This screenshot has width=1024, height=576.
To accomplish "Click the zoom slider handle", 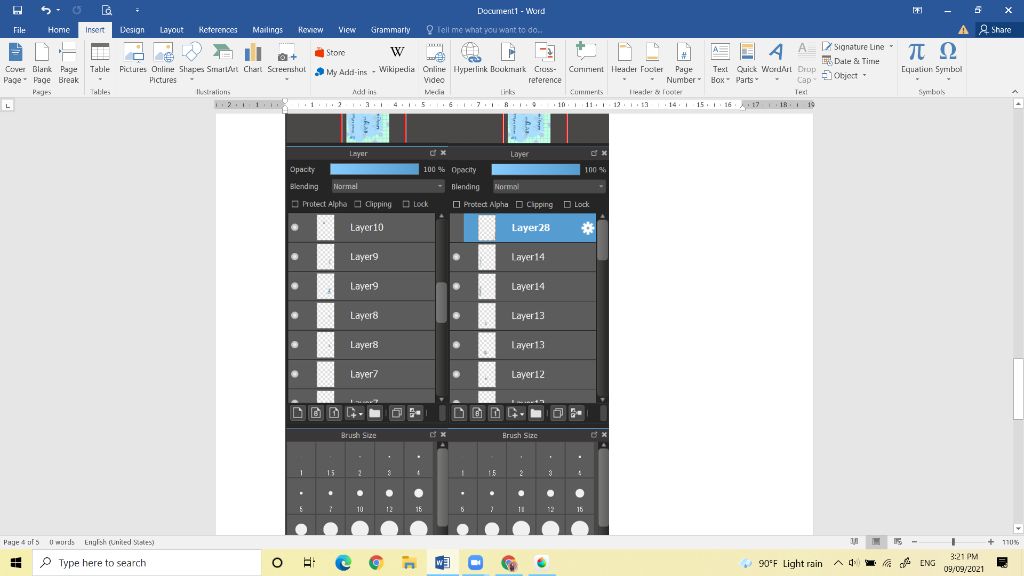I will [953, 542].
